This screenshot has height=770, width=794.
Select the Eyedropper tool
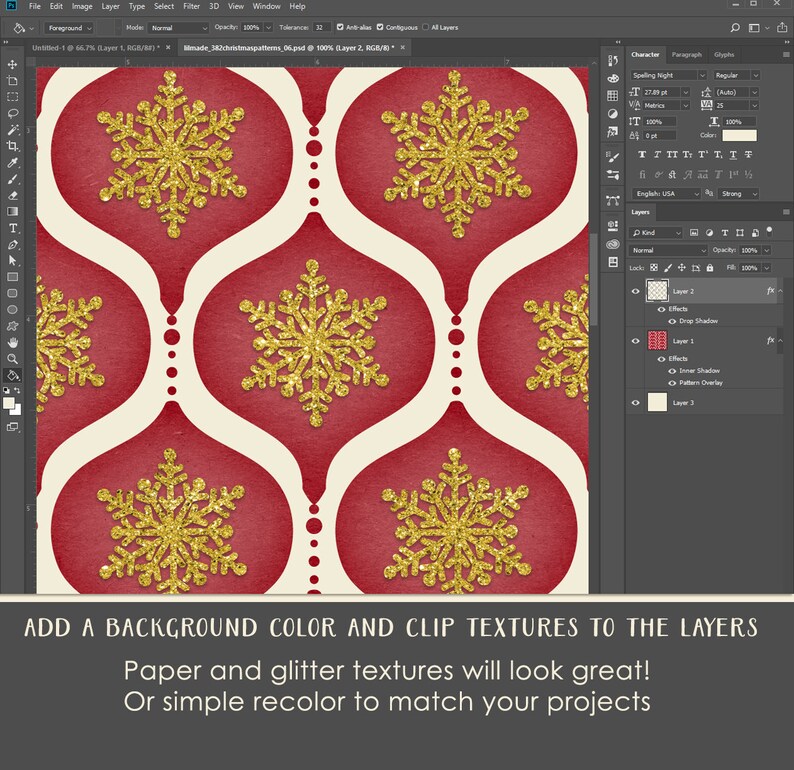tap(13, 163)
